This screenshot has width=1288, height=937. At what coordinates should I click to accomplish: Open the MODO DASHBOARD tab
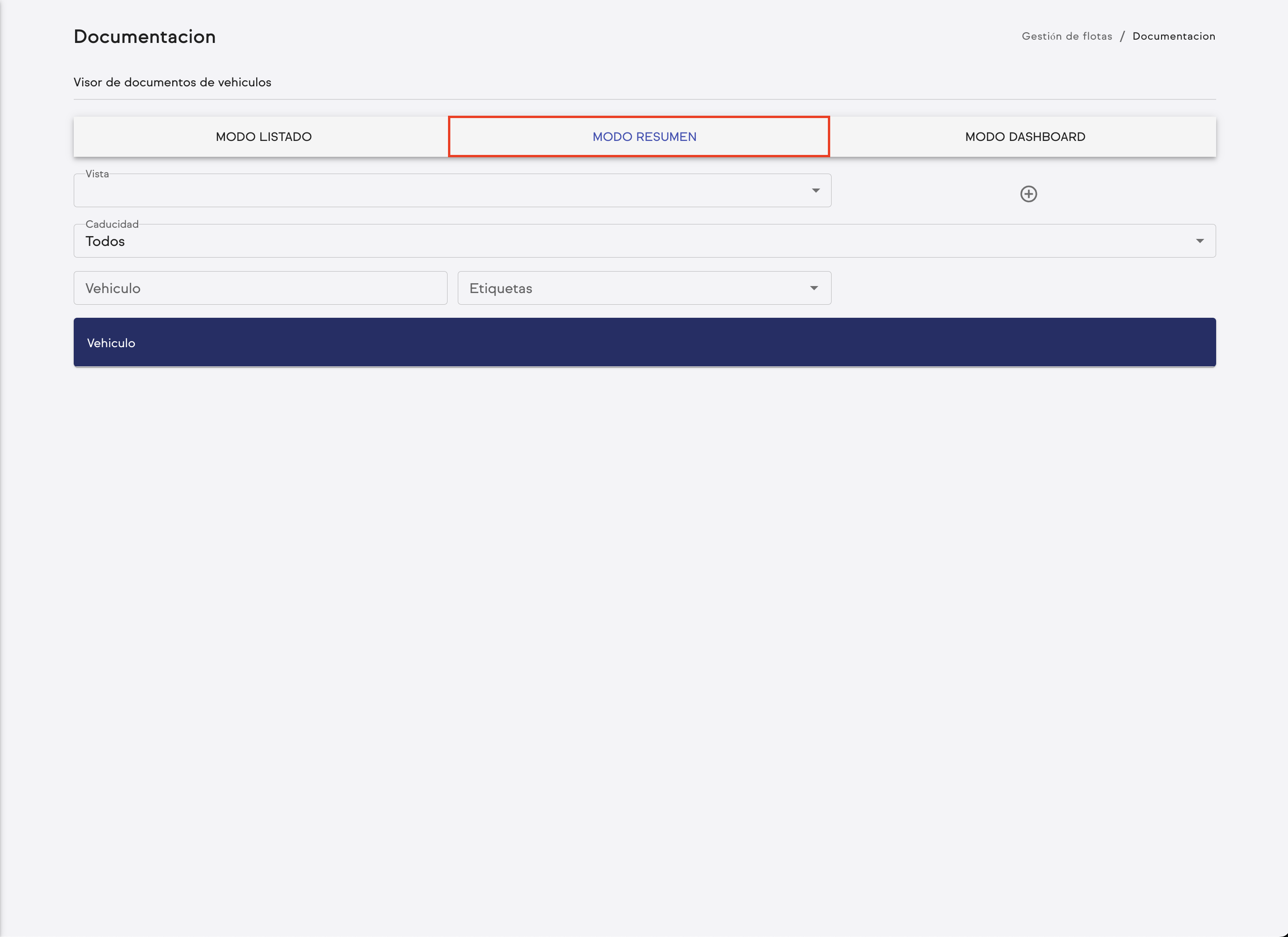pos(1024,137)
